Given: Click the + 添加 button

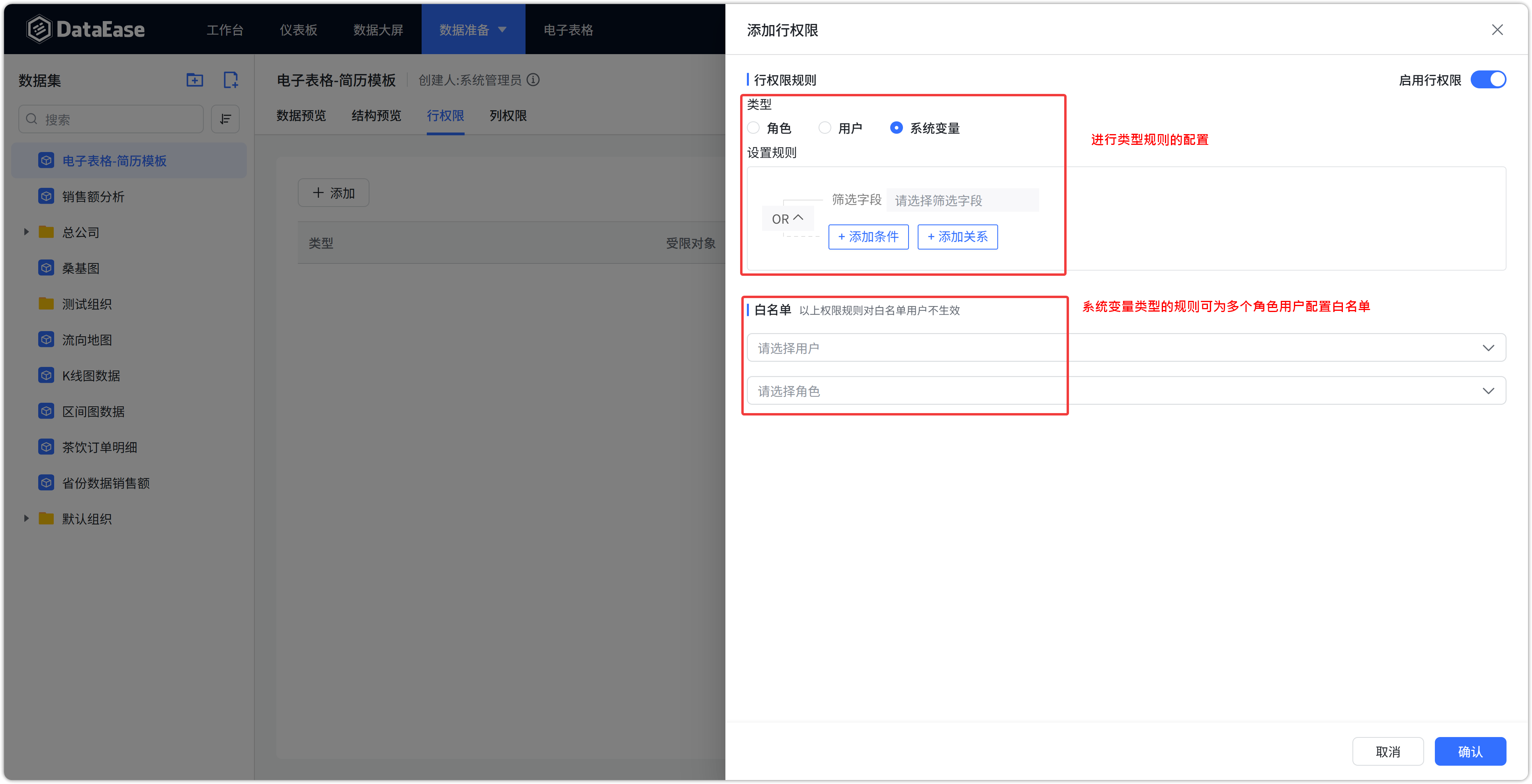Looking at the screenshot, I should click(334, 193).
